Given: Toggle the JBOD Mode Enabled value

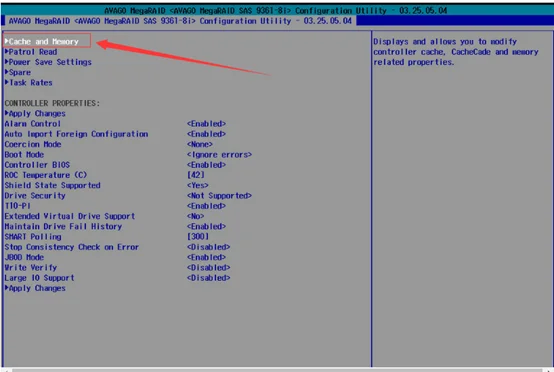Looking at the screenshot, I should click(206, 257).
